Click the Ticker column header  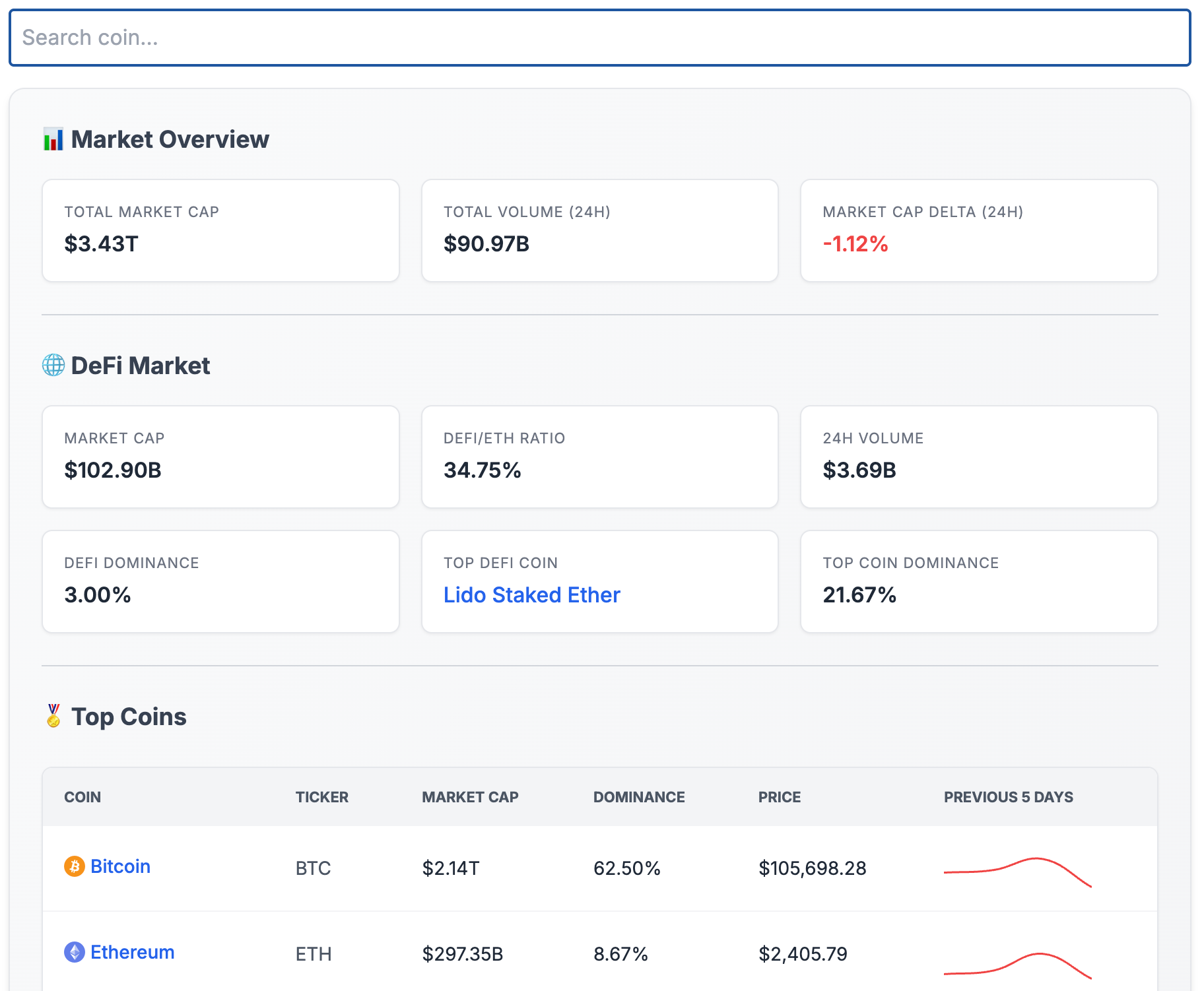[321, 797]
